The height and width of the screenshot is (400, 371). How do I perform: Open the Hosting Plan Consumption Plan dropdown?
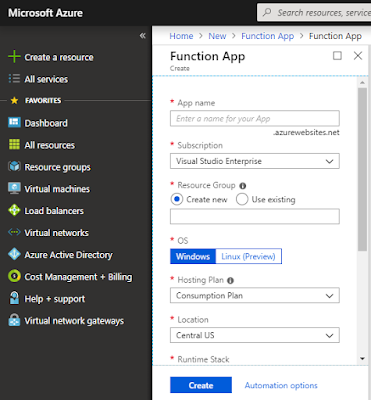coord(255,295)
